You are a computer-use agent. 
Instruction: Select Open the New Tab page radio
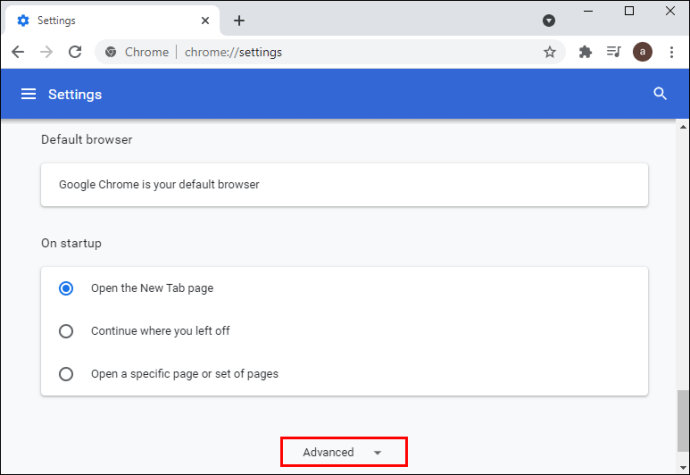(x=66, y=288)
